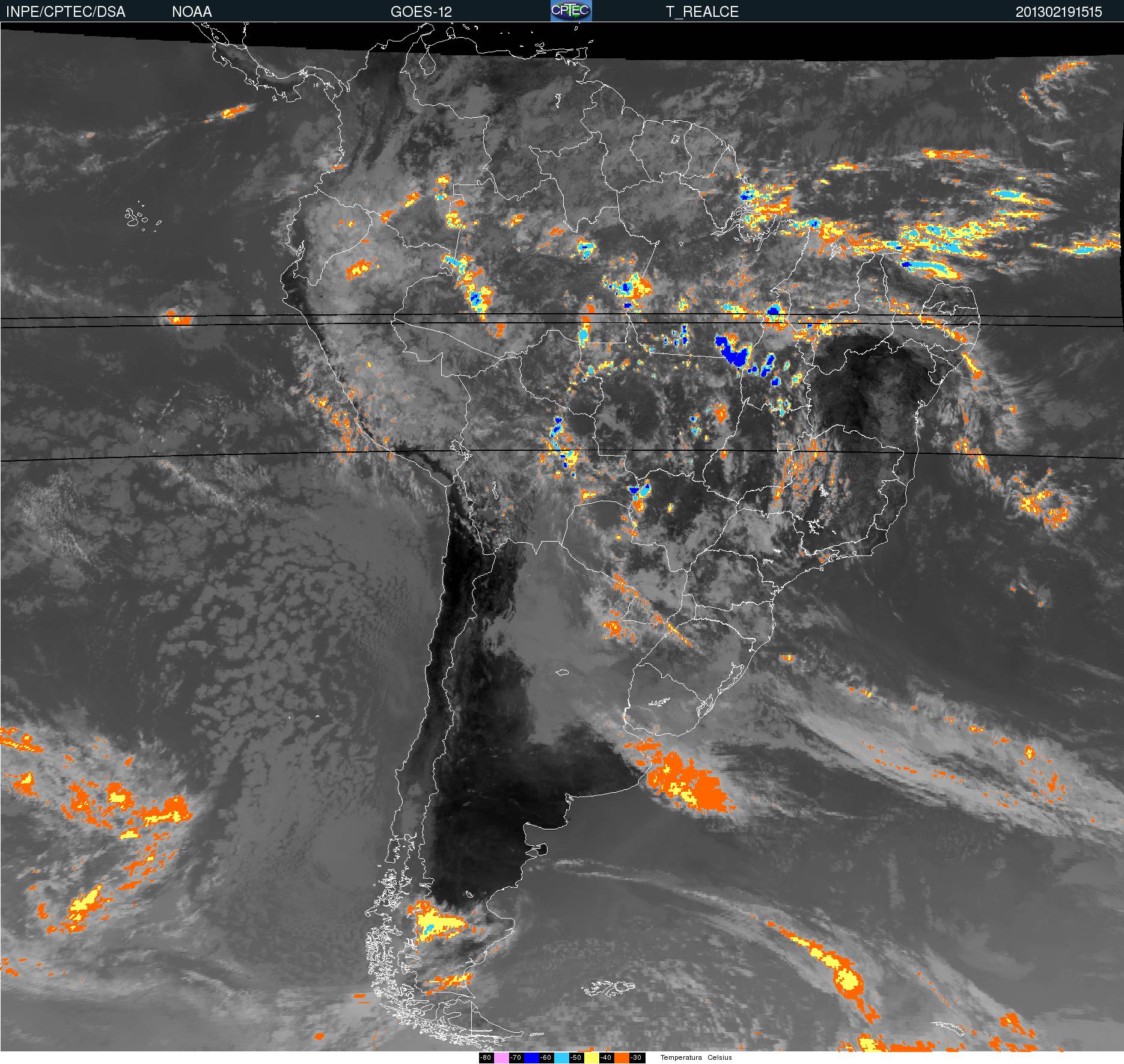Select the light blue legend swatch
1124x1064 pixels.
(561, 1057)
